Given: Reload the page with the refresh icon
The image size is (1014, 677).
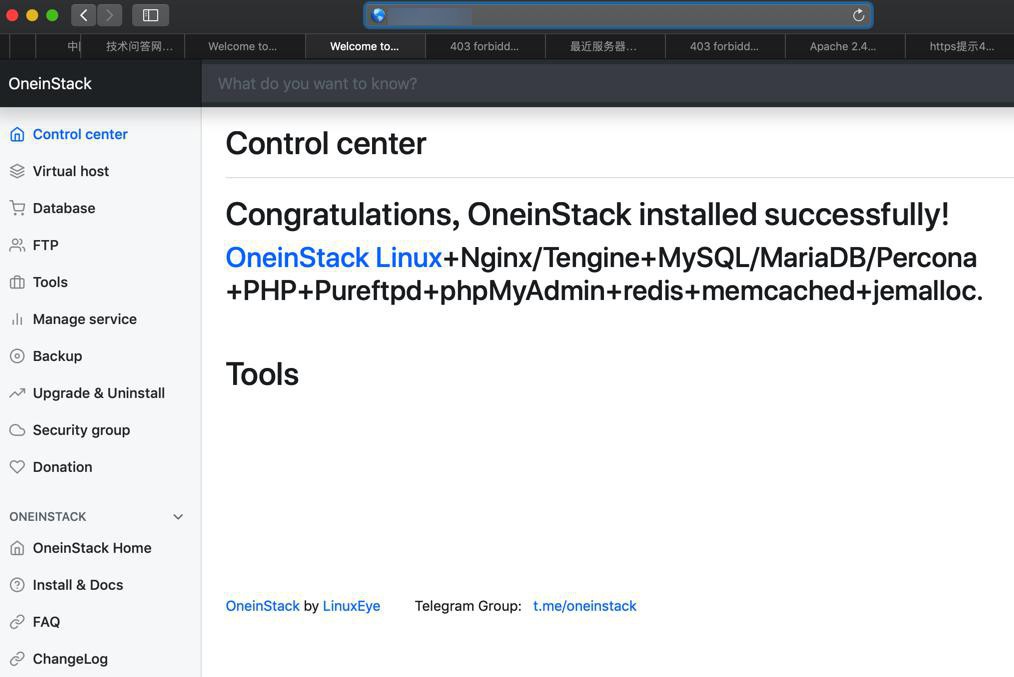Looking at the screenshot, I should (858, 15).
